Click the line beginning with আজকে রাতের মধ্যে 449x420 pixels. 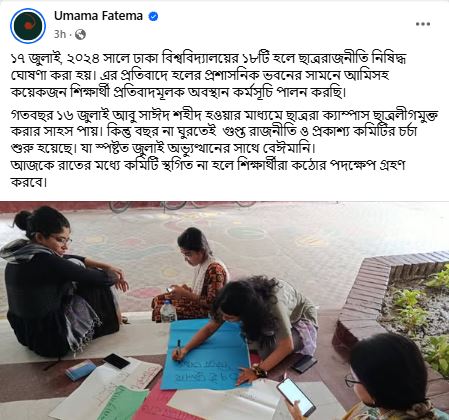(207, 173)
